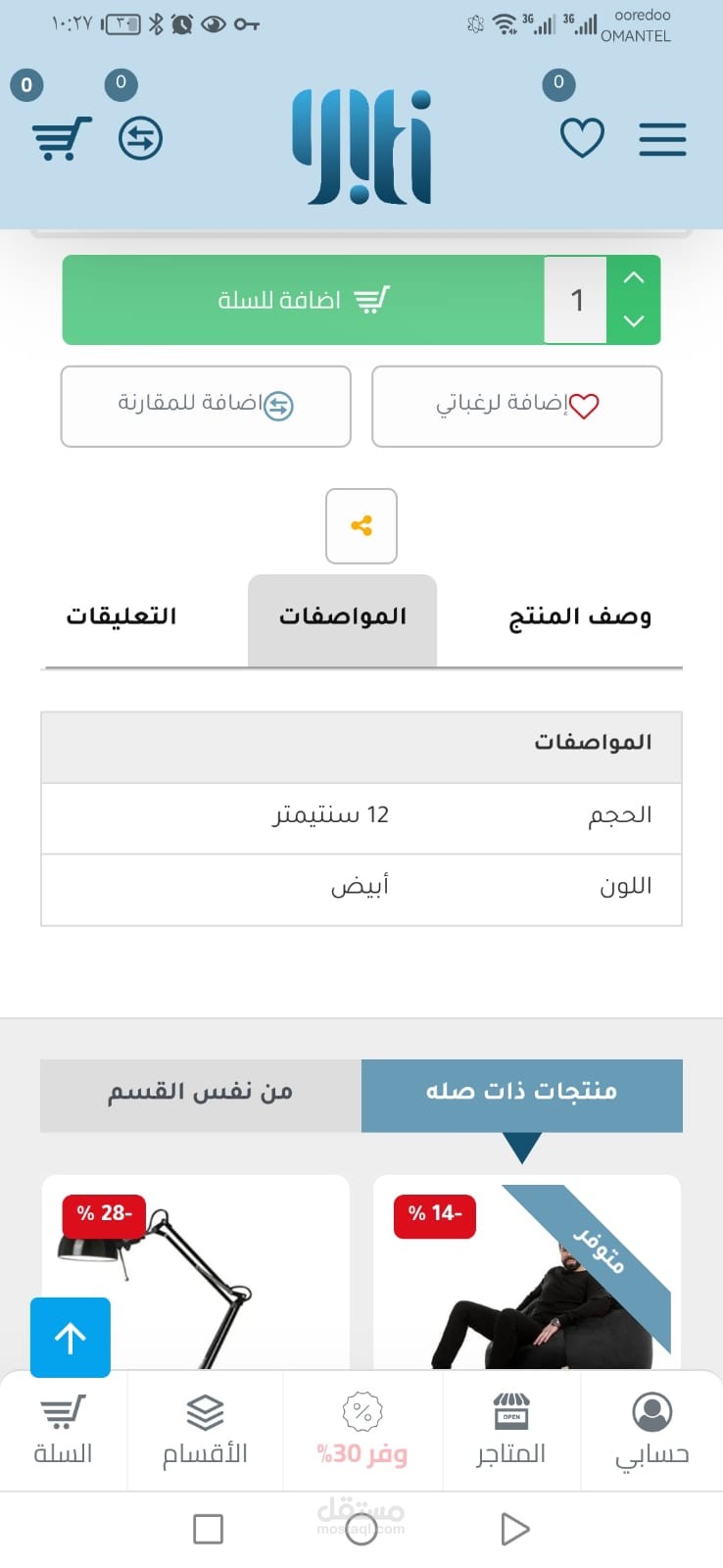Open wishlist heart icon in header
723x1568 pixels.
pyautogui.click(x=582, y=138)
